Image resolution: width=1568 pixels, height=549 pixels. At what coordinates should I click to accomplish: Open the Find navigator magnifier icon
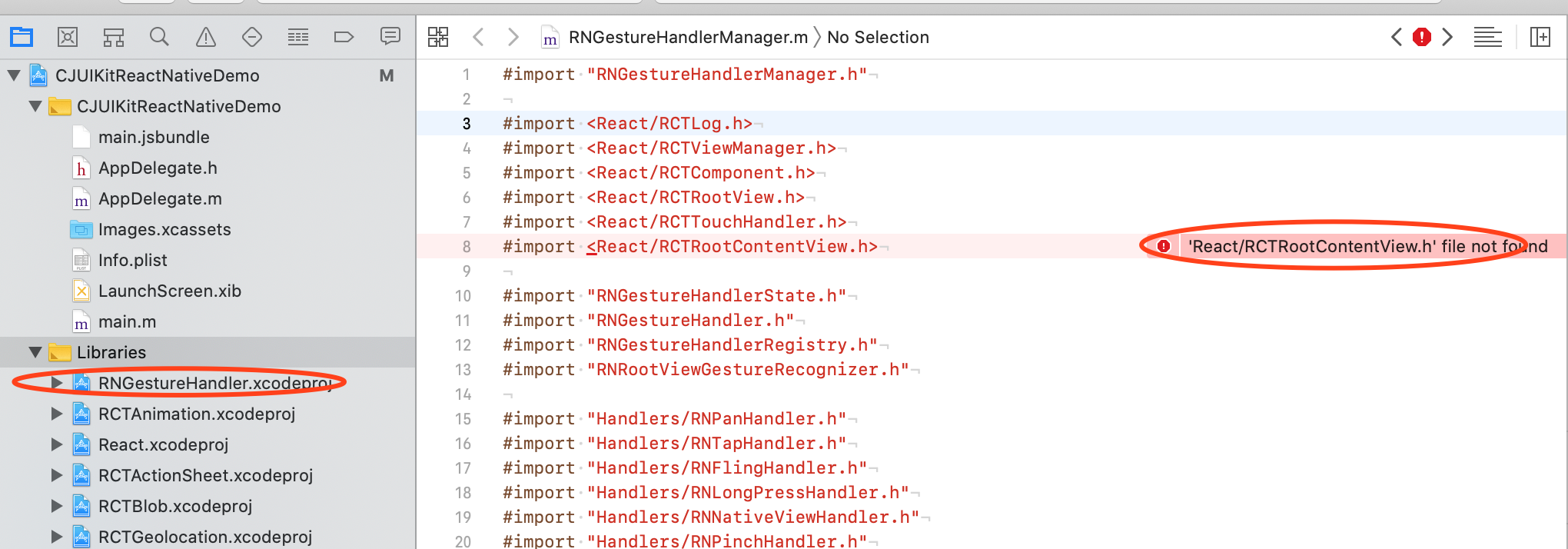click(159, 36)
